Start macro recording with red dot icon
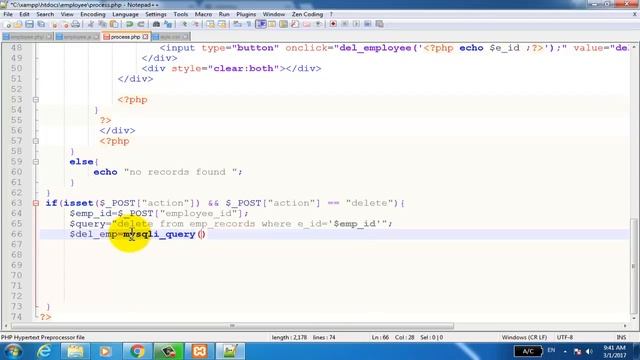Viewport: 640px width, 360px height. pyautogui.click(x=333, y=24)
